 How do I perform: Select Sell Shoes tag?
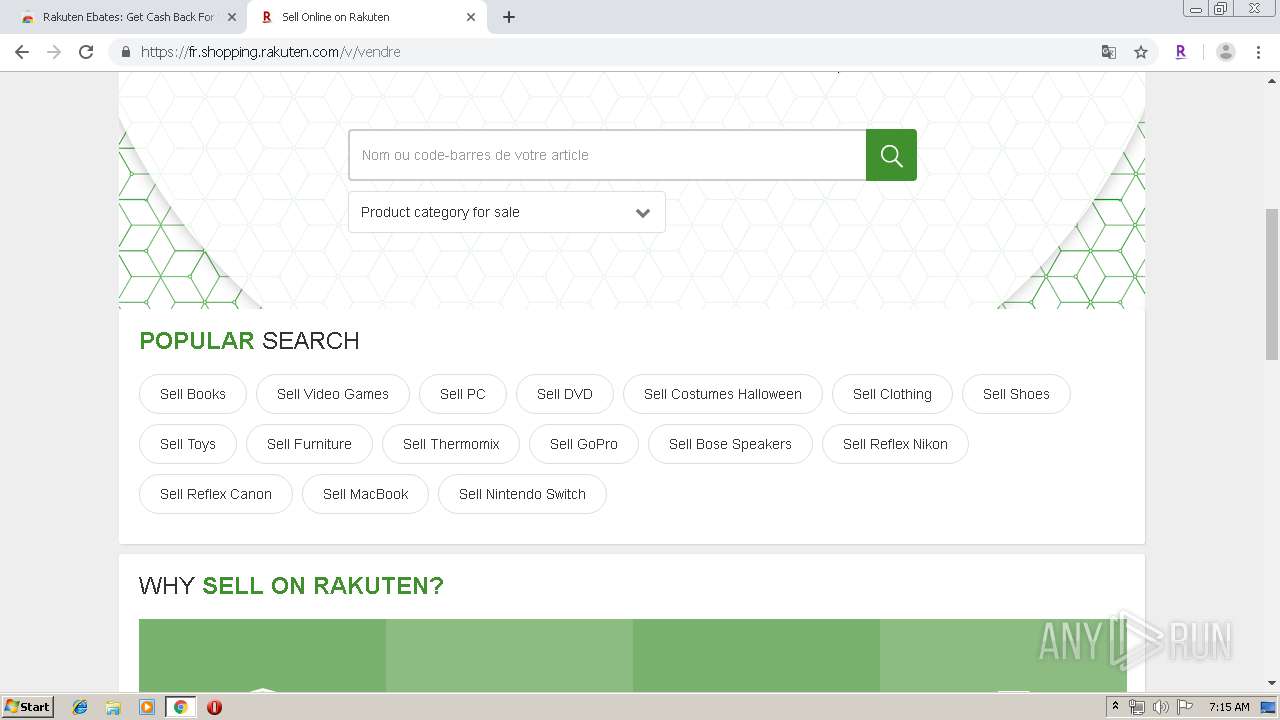click(1016, 394)
